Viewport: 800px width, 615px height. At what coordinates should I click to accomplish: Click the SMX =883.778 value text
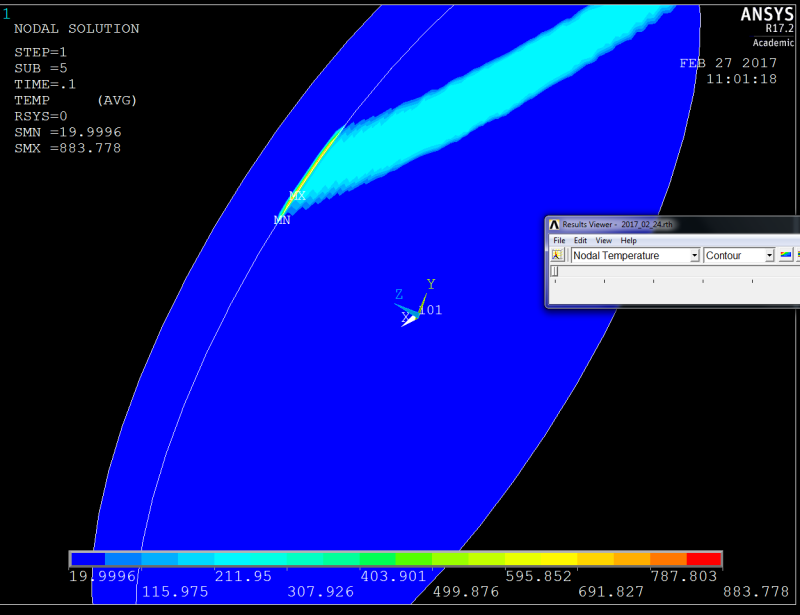pyautogui.click(x=67, y=148)
